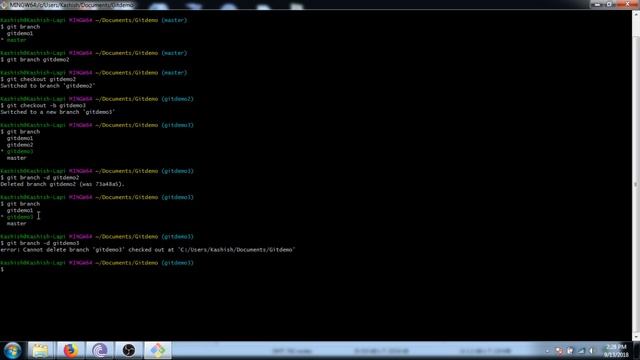Switch to OBS Studio on the taskbar
Viewport: 640px width, 360px height.
[129, 351]
